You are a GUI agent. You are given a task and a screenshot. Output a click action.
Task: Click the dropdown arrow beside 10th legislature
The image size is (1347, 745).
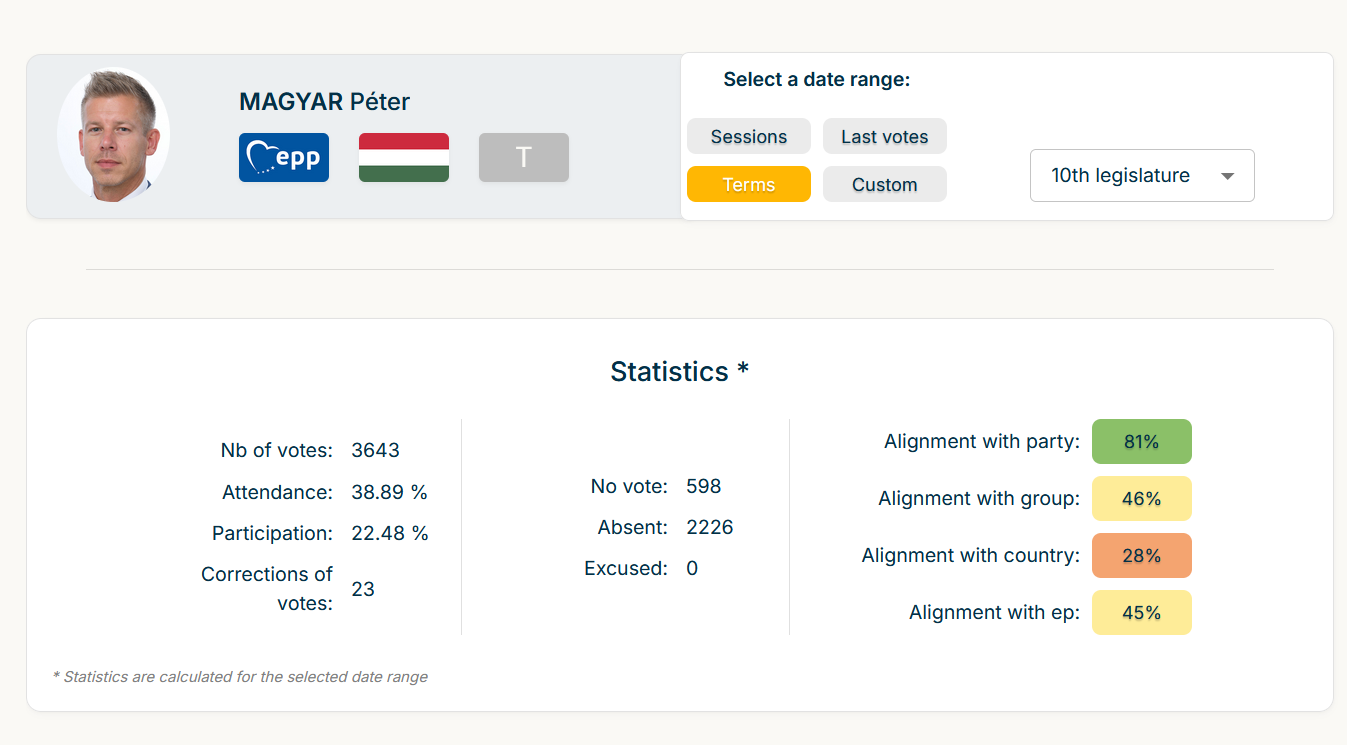tap(1228, 177)
